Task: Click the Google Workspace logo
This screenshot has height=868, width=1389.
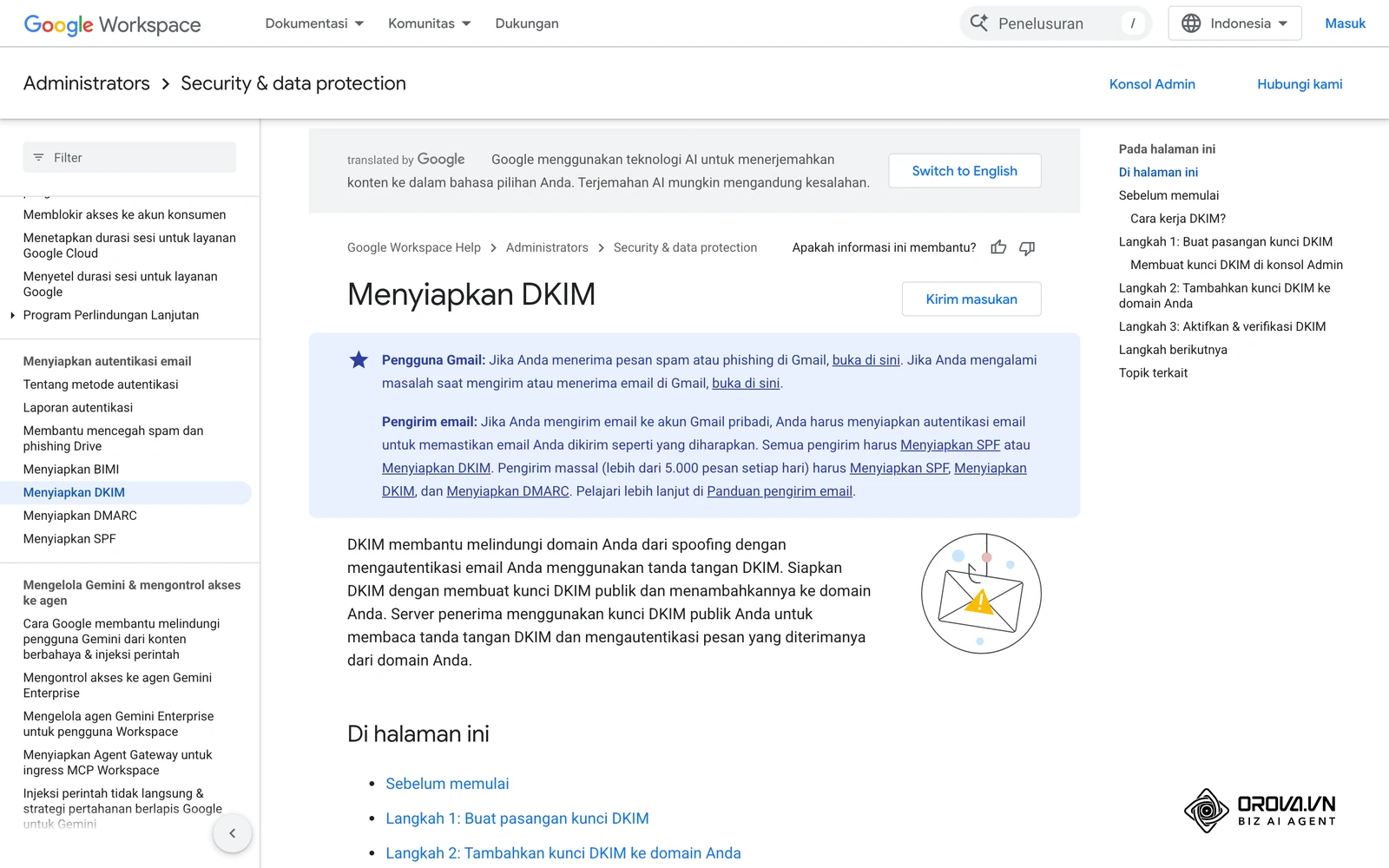Action: click(112, 24)
